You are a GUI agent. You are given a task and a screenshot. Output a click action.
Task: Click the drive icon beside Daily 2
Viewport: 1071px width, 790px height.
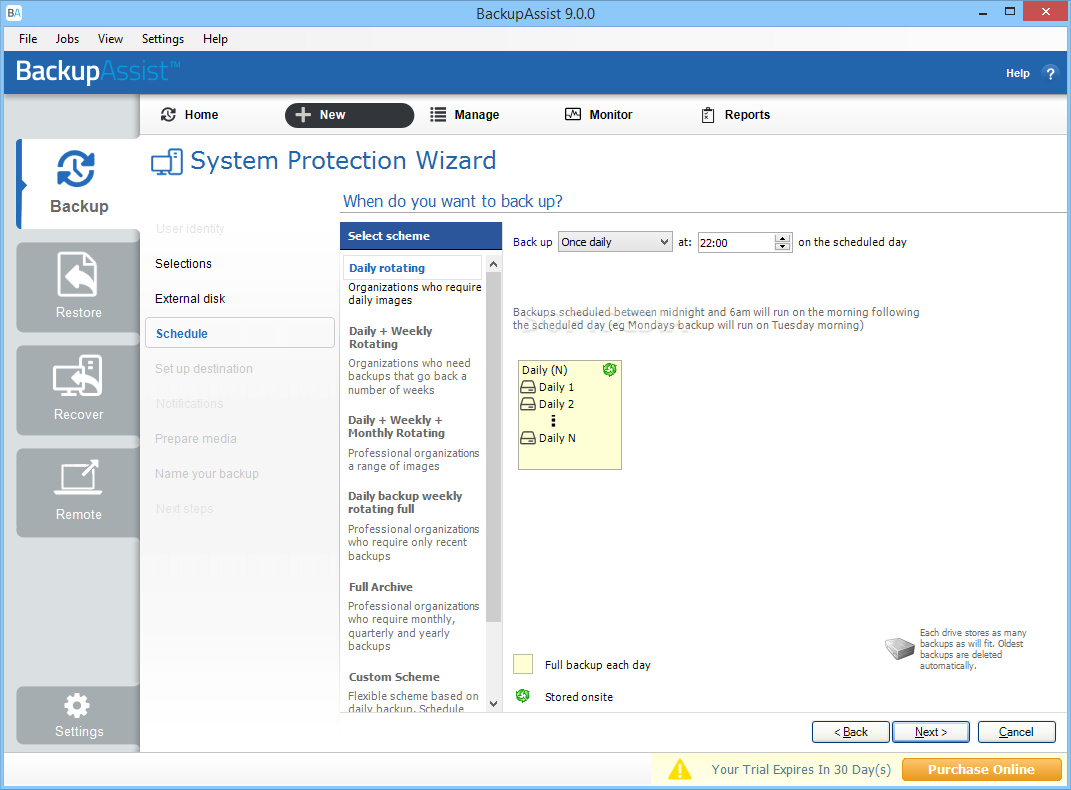click(x=528, y=404)
